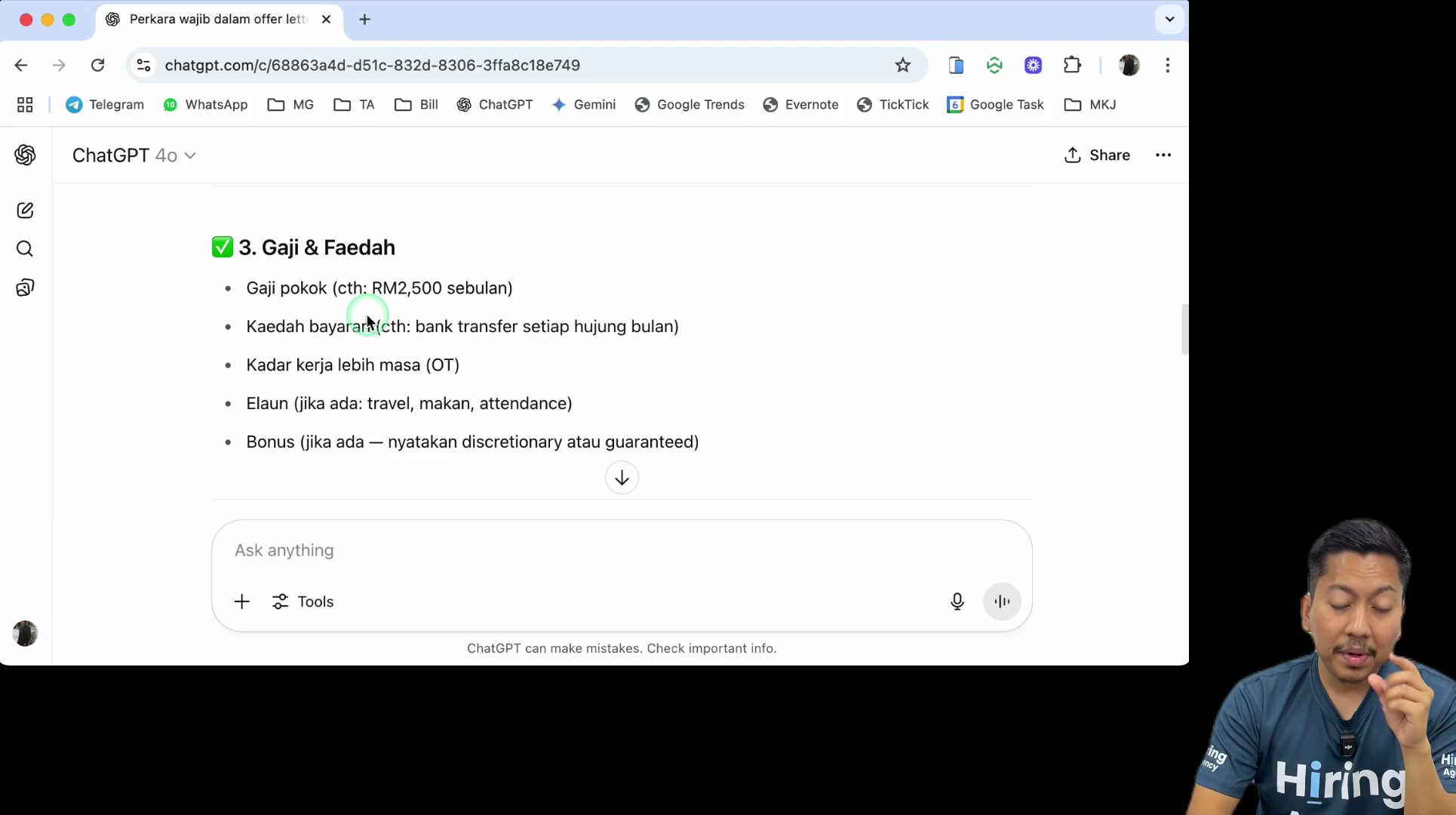This screenshot has height=815, width=1456.
Task: Open the Library icon in sidebar
Action: coord(25,288)
